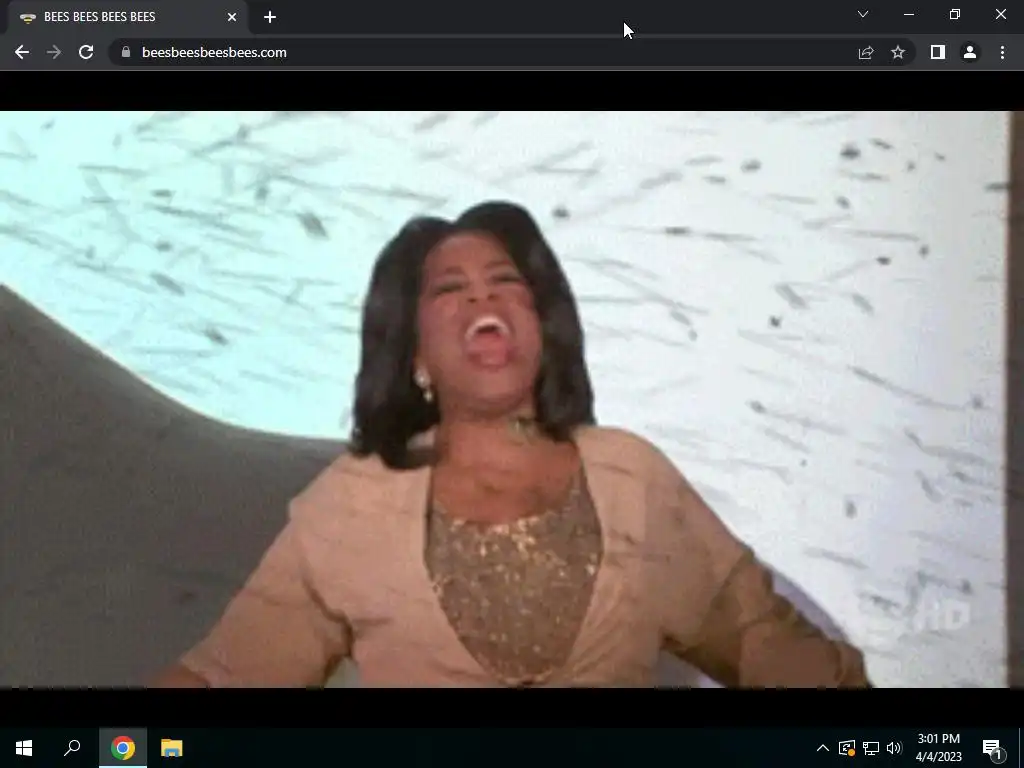Select the BEES BEES BEES BEES tab

coord(127,17)
